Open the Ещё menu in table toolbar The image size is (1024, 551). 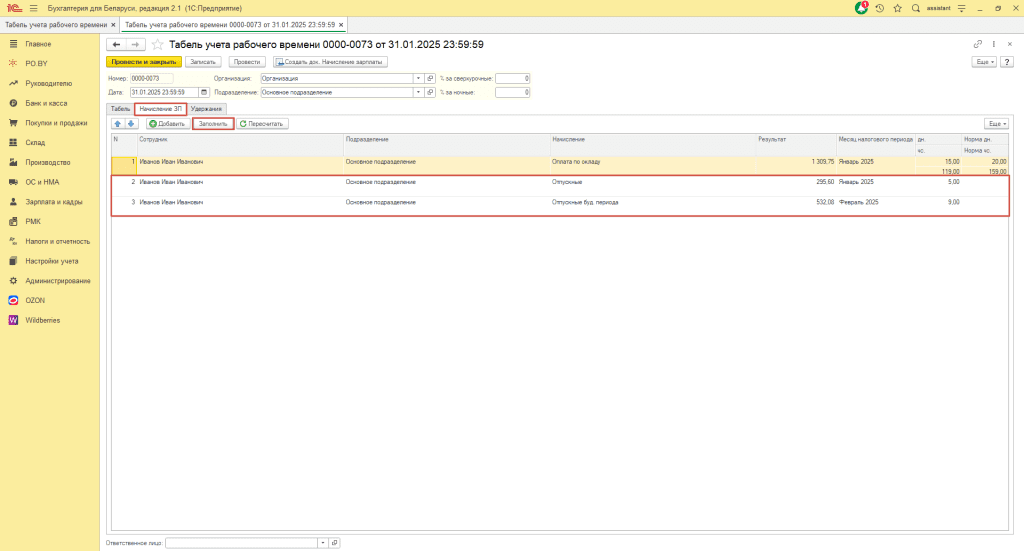pos(996,124)
